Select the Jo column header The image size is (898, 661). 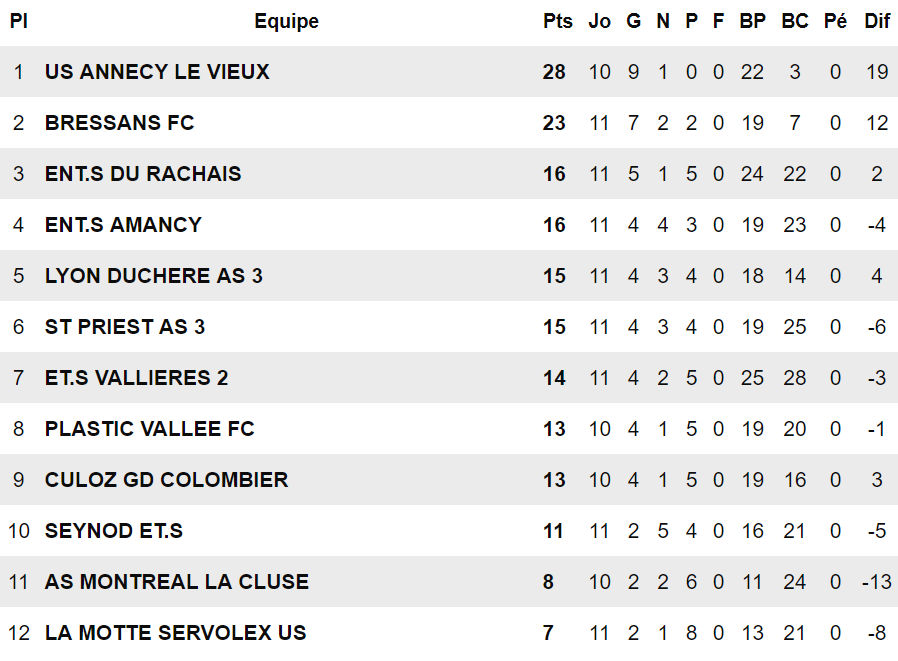(599, 21)
